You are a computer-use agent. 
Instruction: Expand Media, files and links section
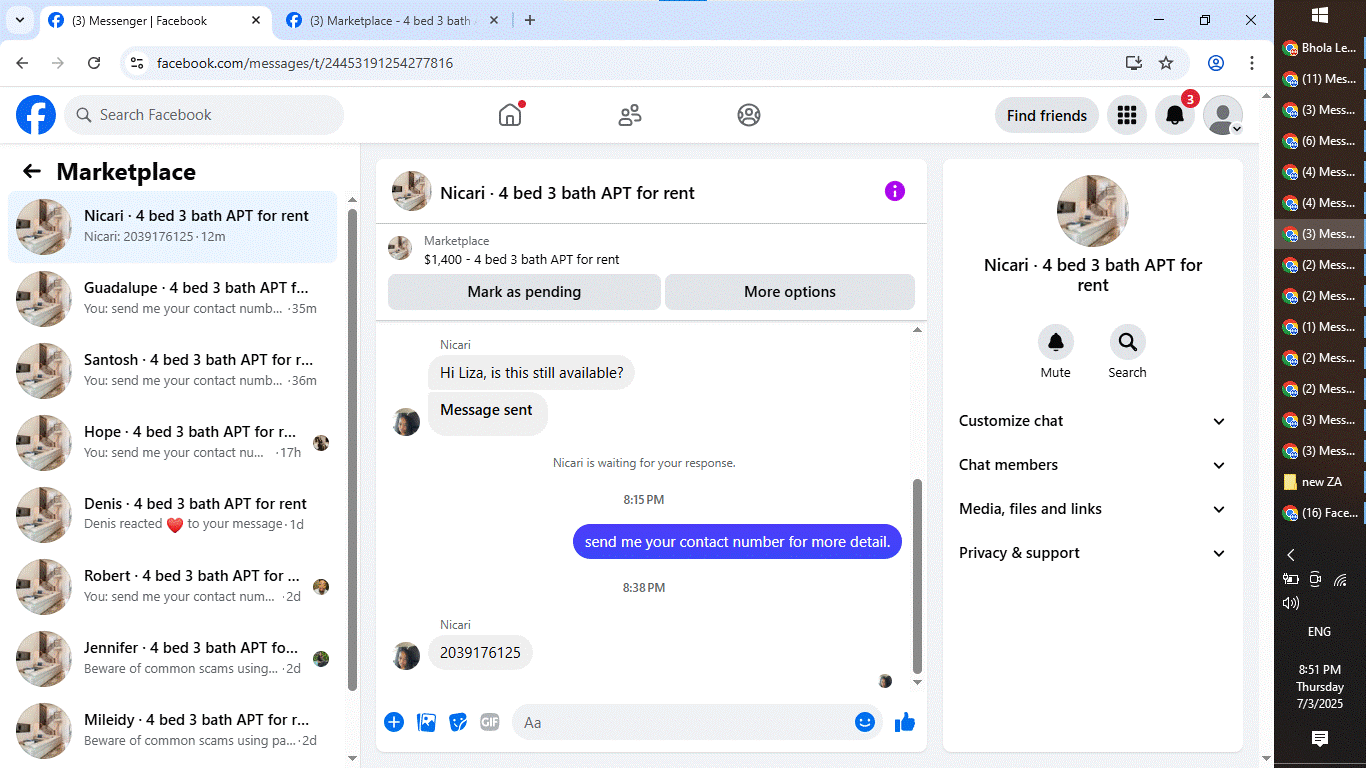point(1093,509)
